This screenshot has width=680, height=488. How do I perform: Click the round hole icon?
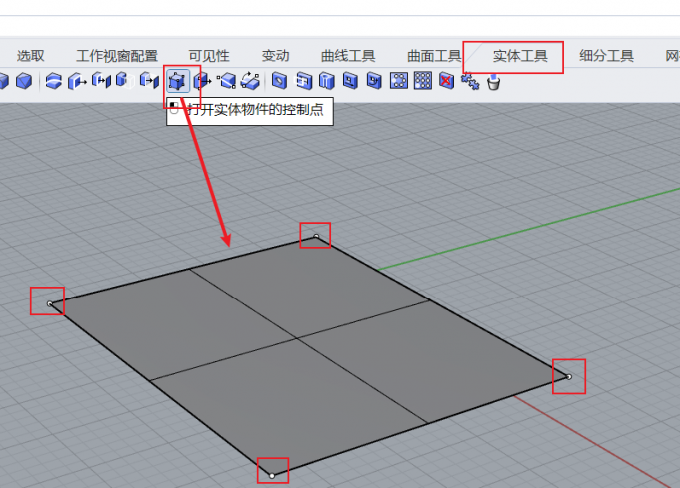point(279,81)
